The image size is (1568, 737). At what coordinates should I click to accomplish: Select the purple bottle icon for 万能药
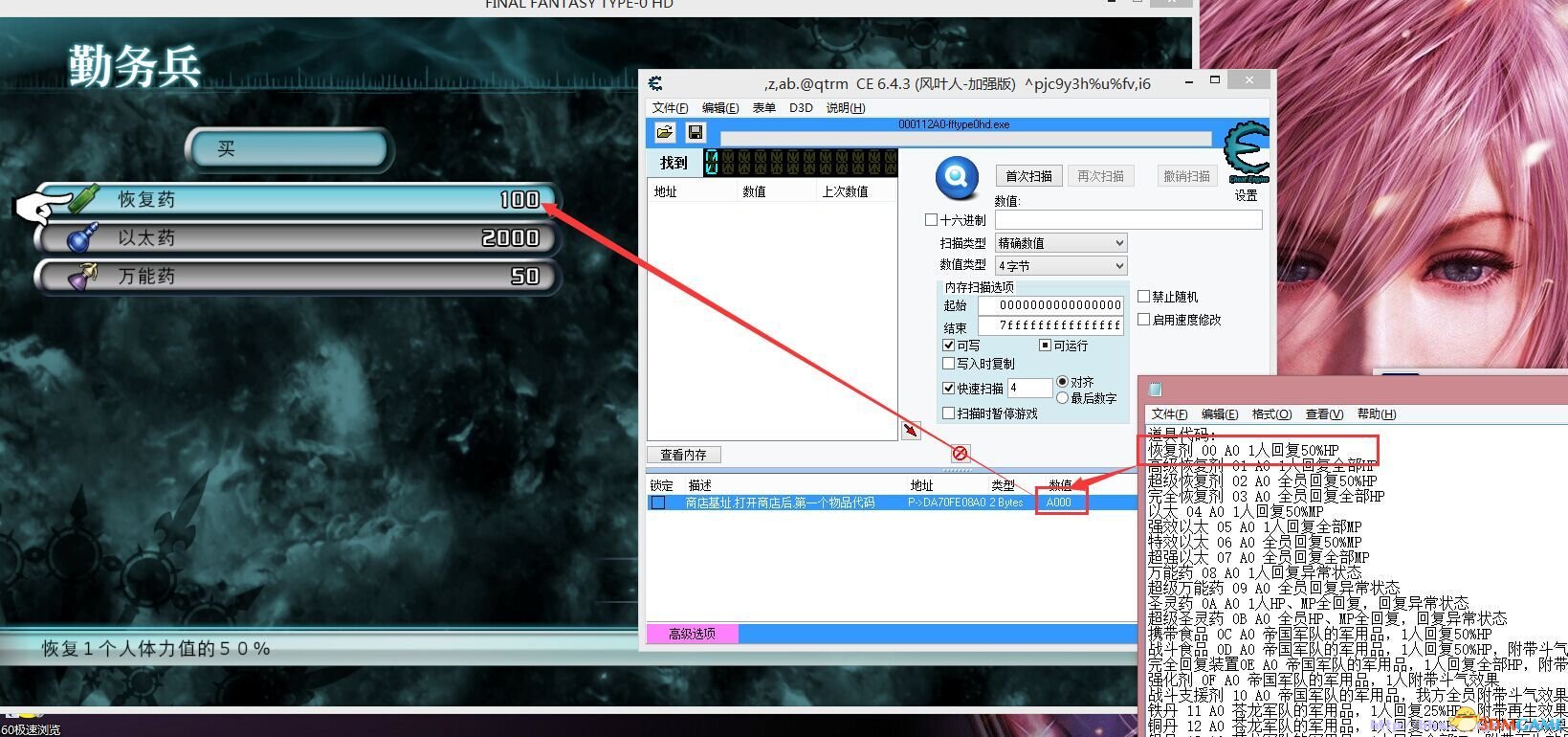[x=83, y=276]
